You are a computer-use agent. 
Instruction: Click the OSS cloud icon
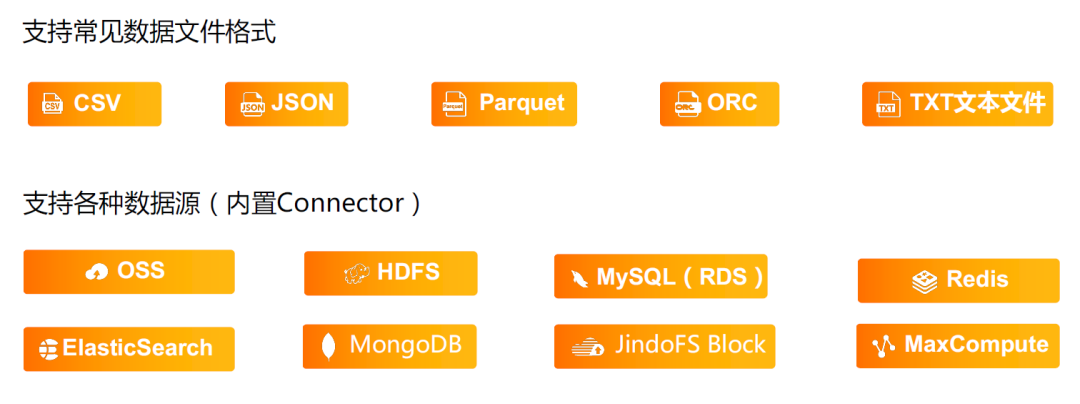[x=96, y=272]
